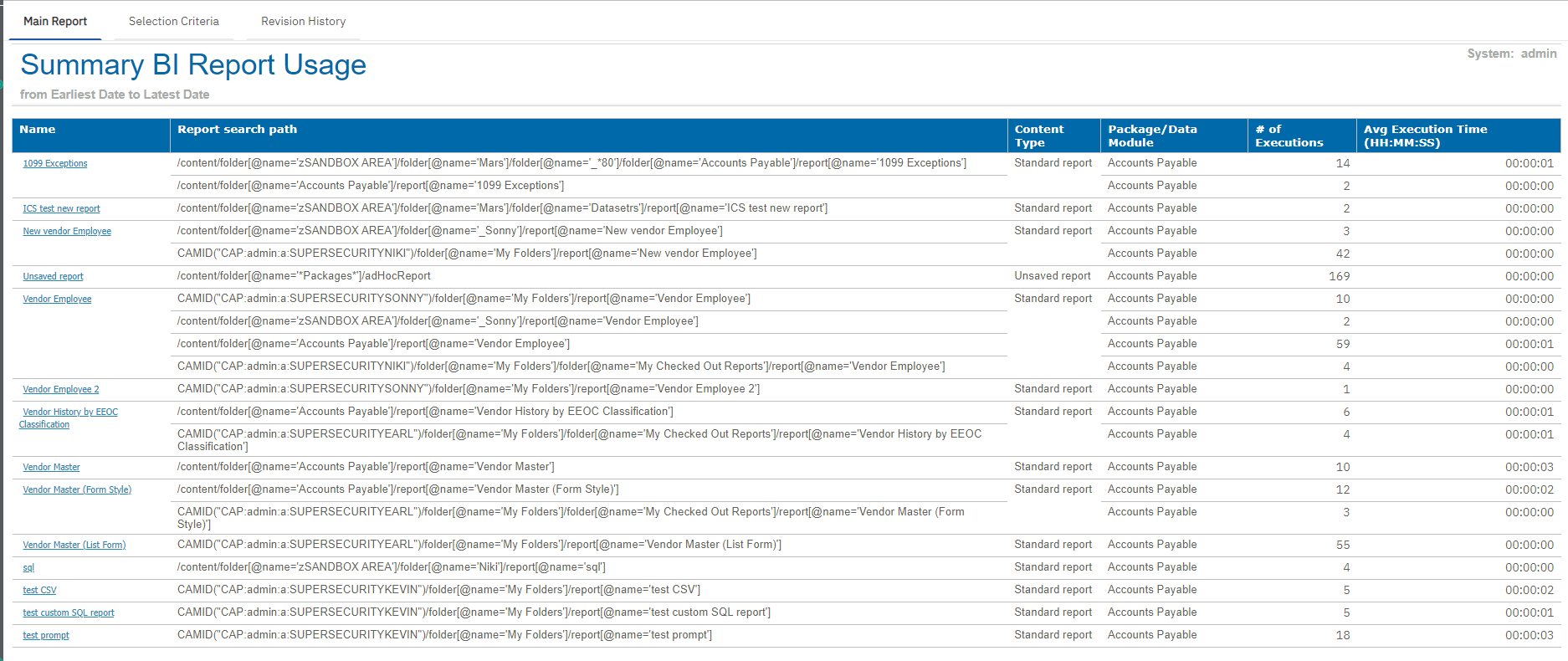Image resolution: width=1568 pixels, height=661 pixels.
Task: Open the Selection Criteria tab
Action: point(173,22)
